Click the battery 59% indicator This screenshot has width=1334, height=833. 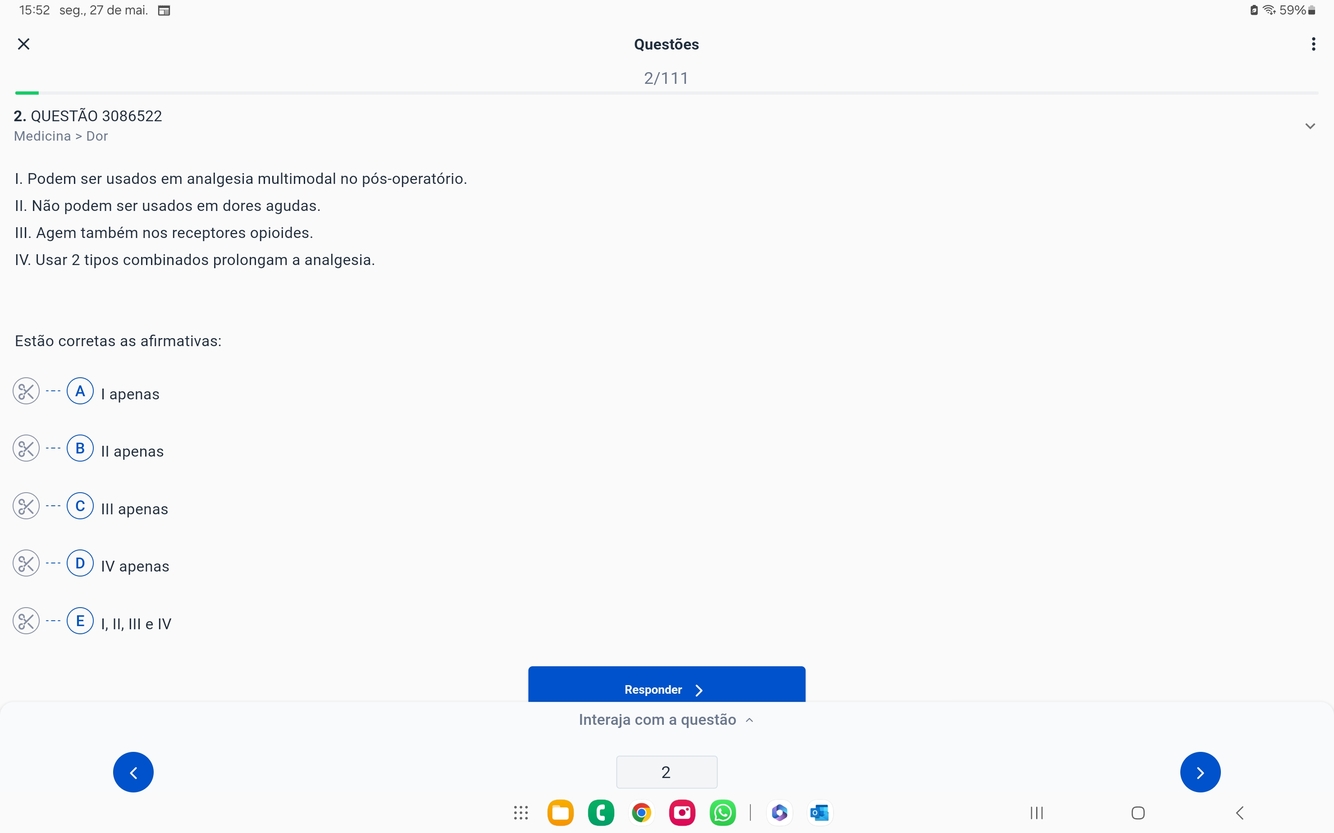pos(1298,10)
